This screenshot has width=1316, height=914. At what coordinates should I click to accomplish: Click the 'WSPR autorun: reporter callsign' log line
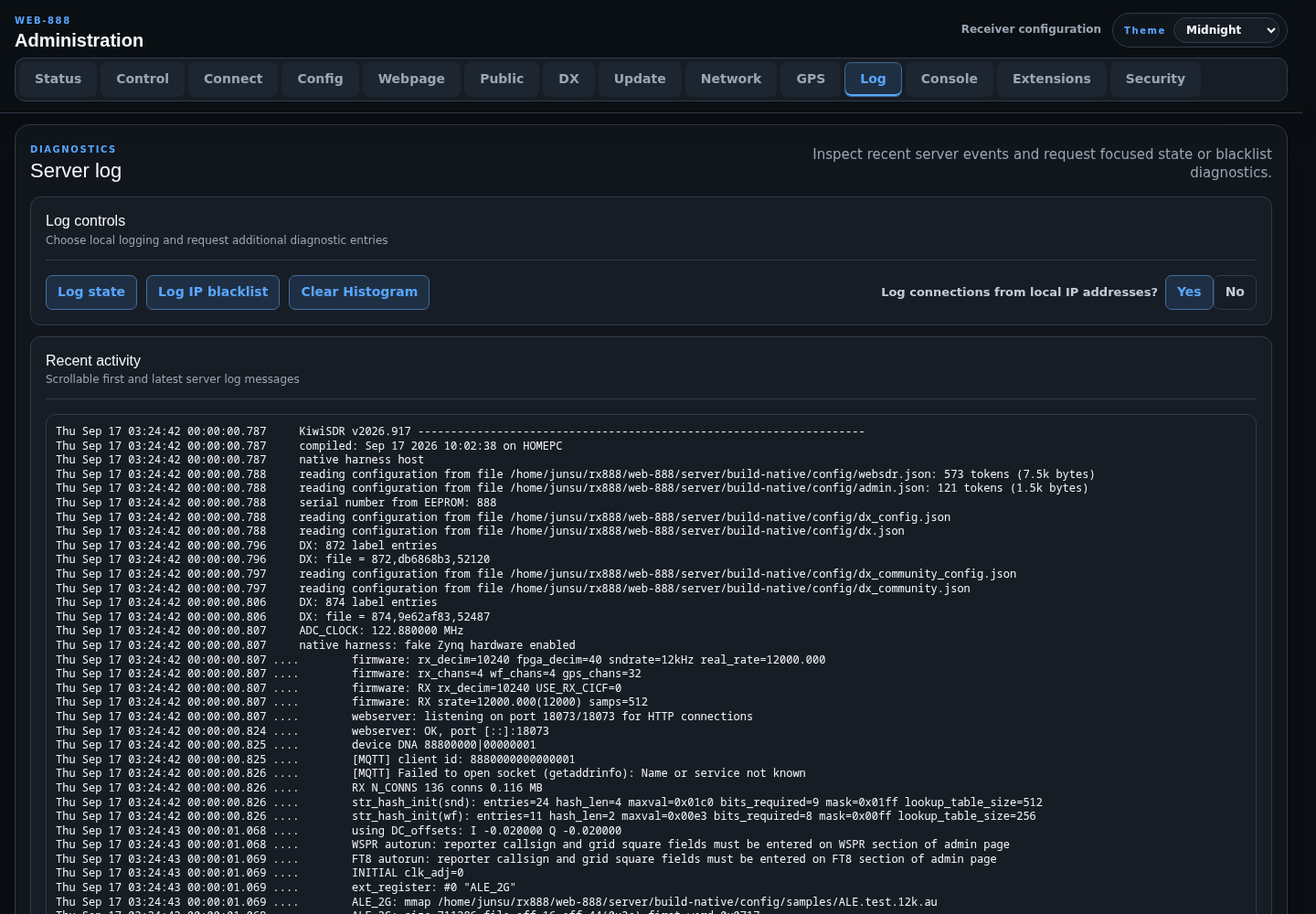pos(533,845)
